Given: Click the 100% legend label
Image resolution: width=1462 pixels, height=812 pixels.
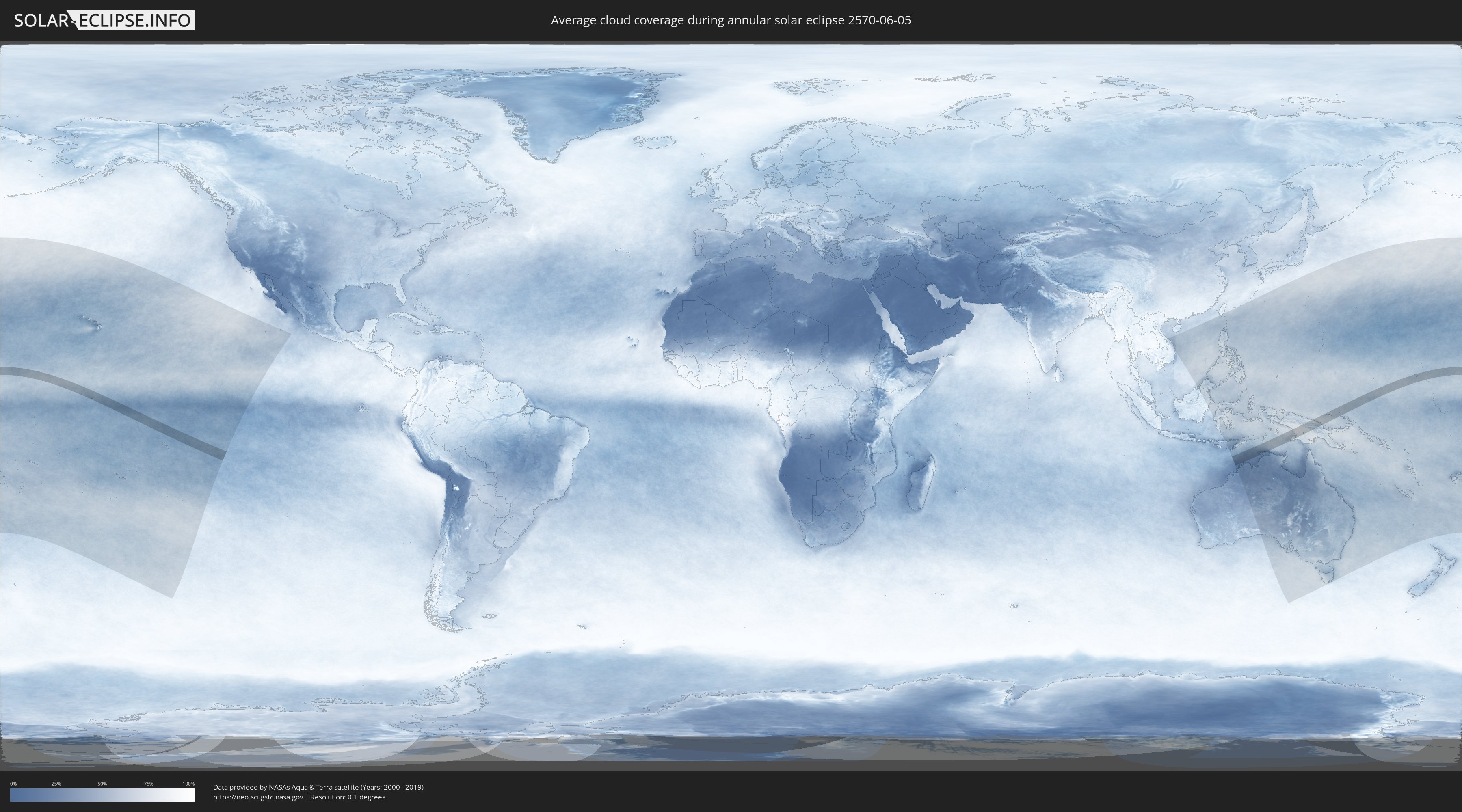Looking at the screenshot, I should 188,784.
